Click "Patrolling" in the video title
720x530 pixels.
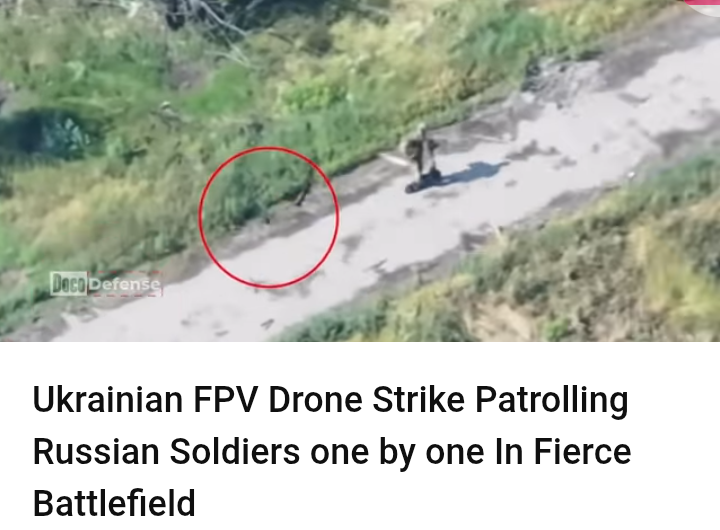point(551,401)
